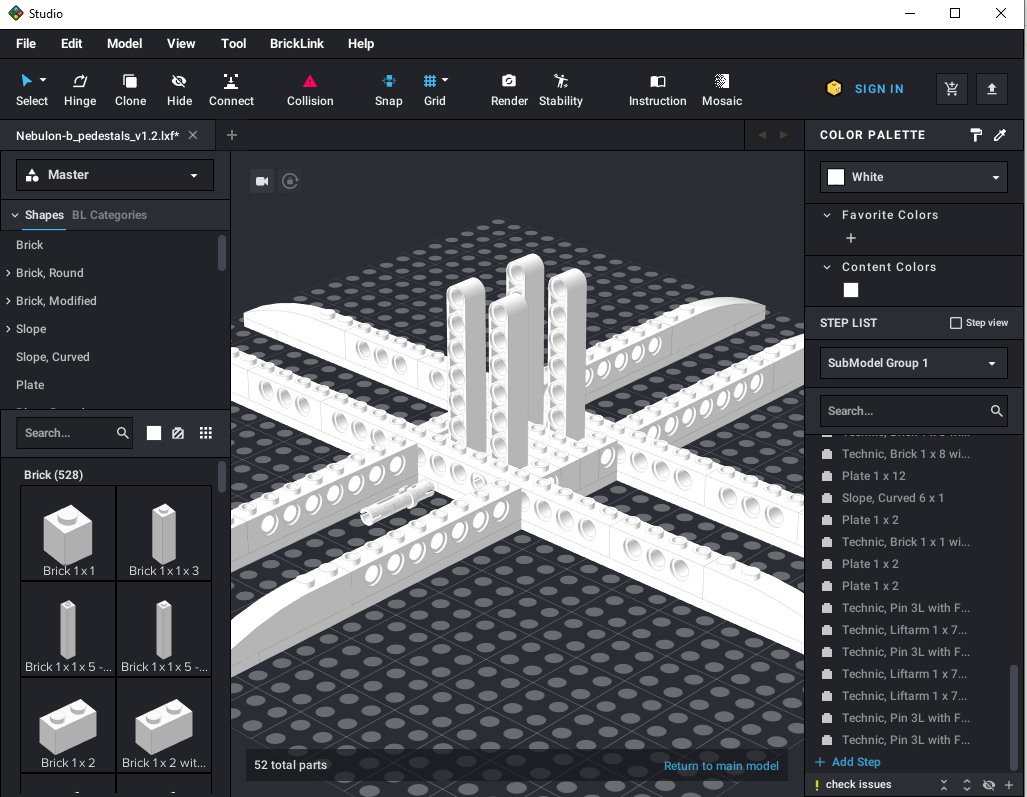
Task: Open the BrickLink menu
Action: (297, 44)
